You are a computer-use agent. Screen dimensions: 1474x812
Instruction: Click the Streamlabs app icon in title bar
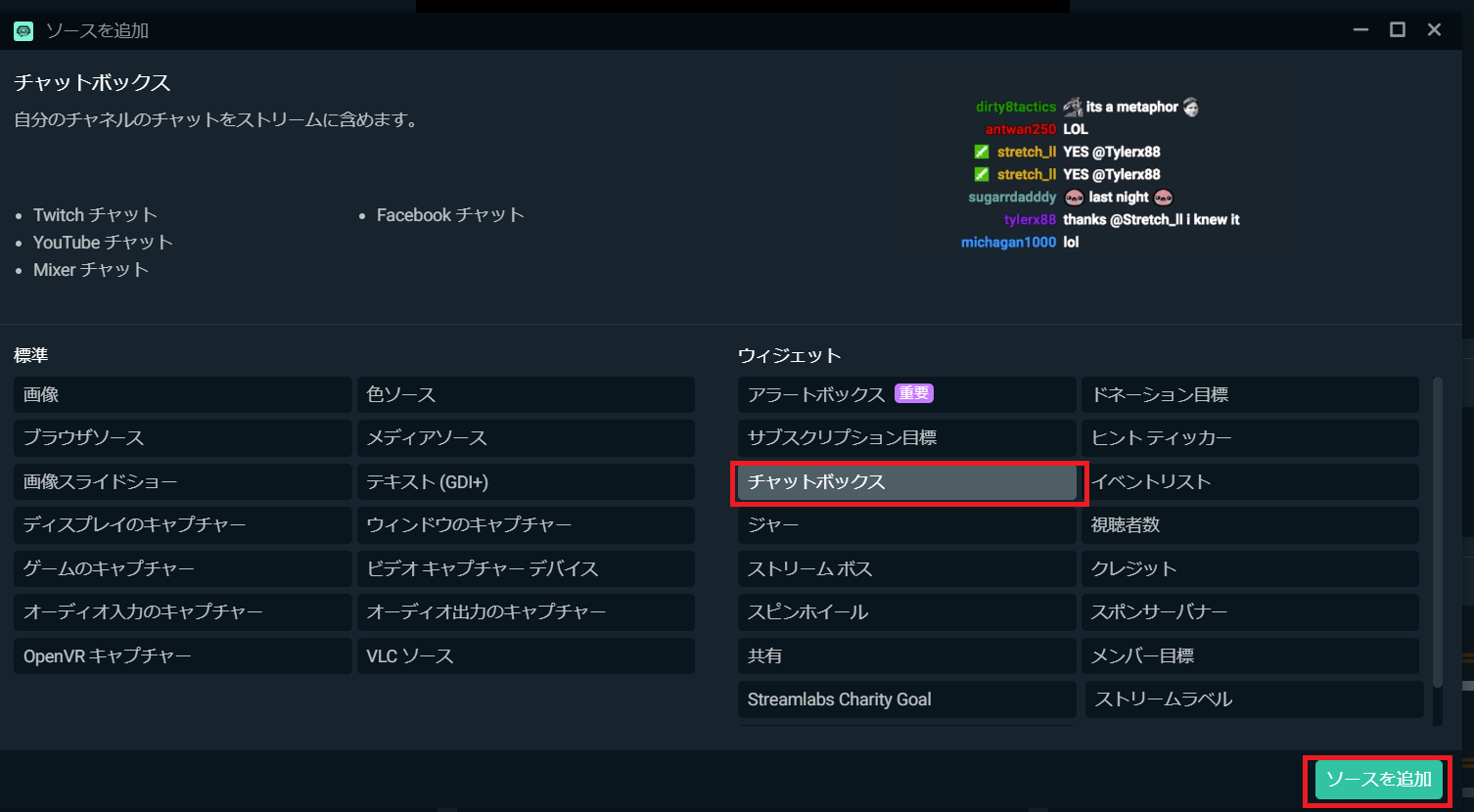click(23, 30)
